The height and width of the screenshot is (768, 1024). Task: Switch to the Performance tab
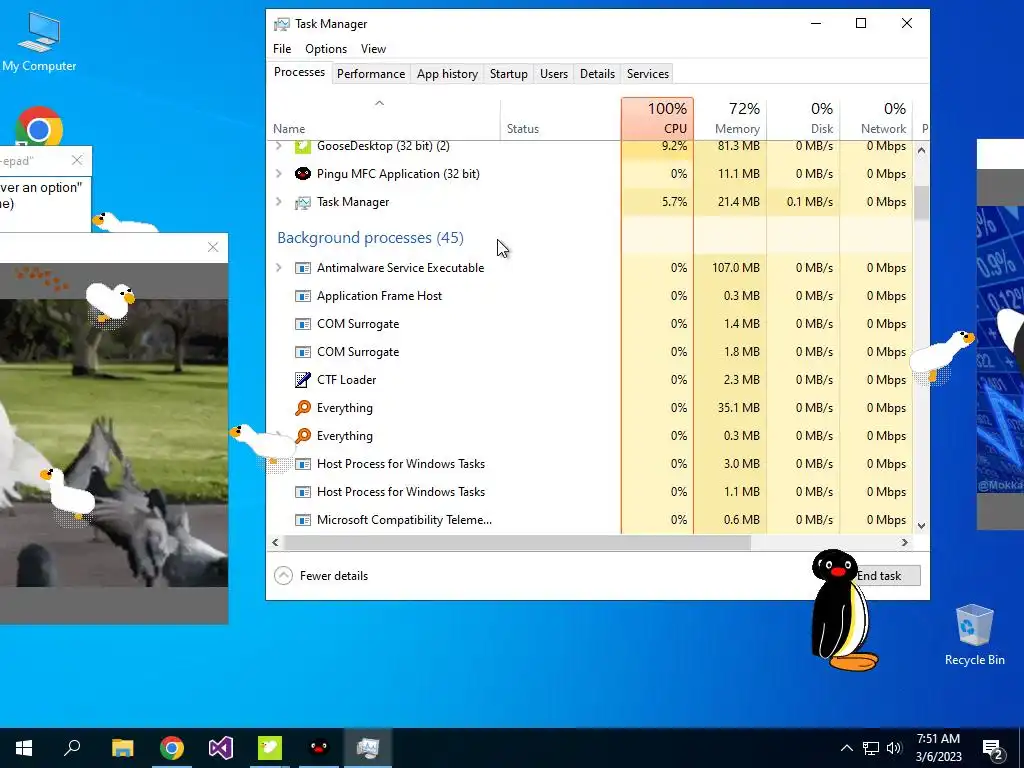pos(371,74)
